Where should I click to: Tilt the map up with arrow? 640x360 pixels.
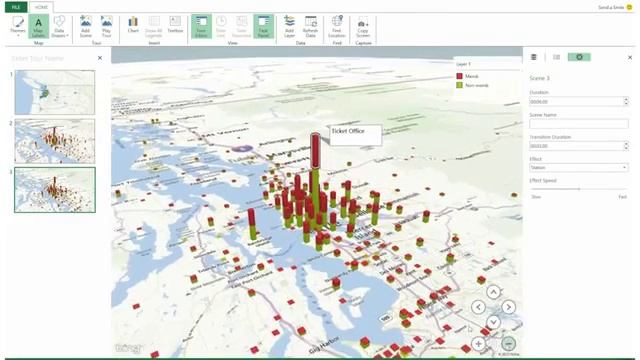click(x=493, y=292)
